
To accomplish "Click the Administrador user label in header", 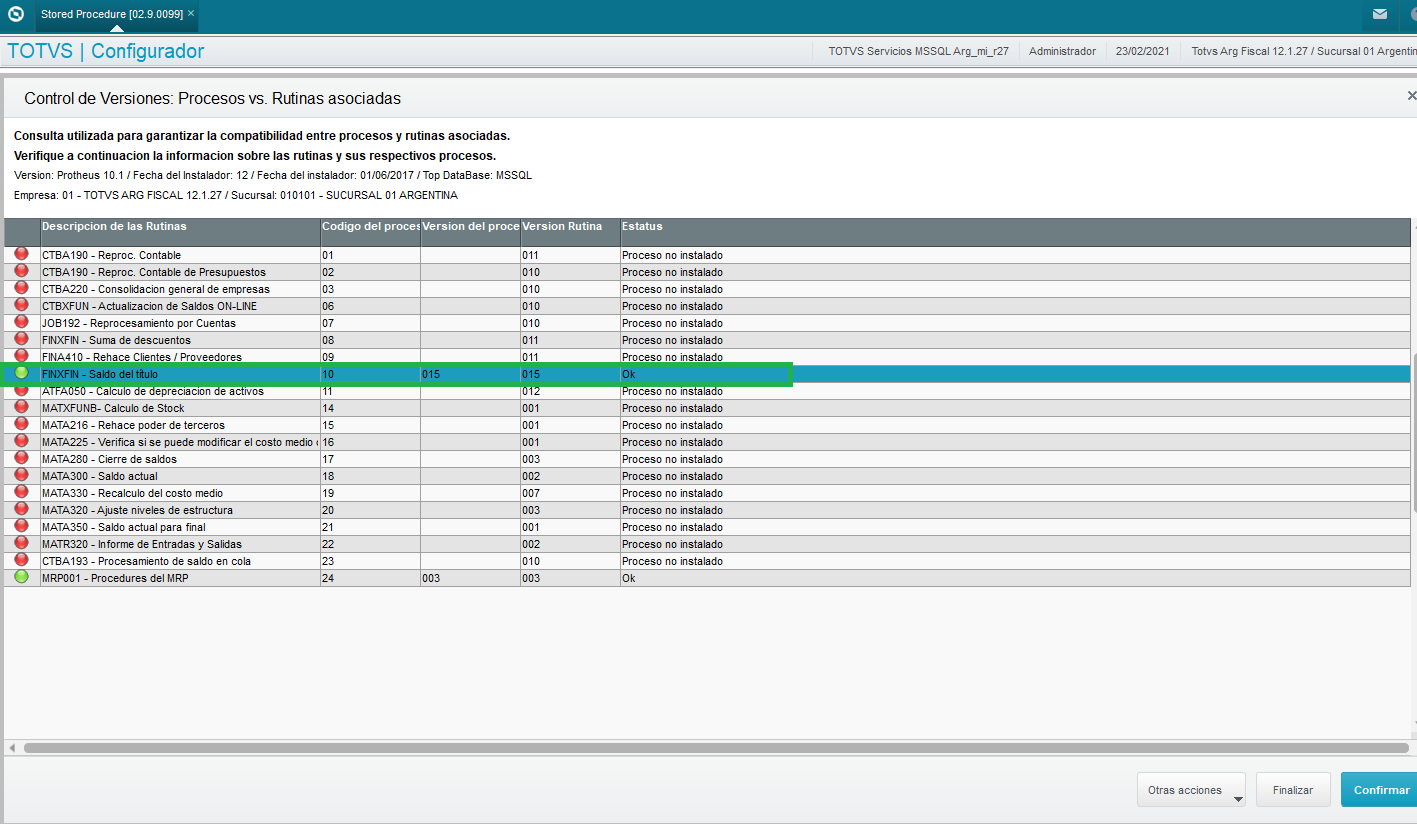I will 1062,51.
